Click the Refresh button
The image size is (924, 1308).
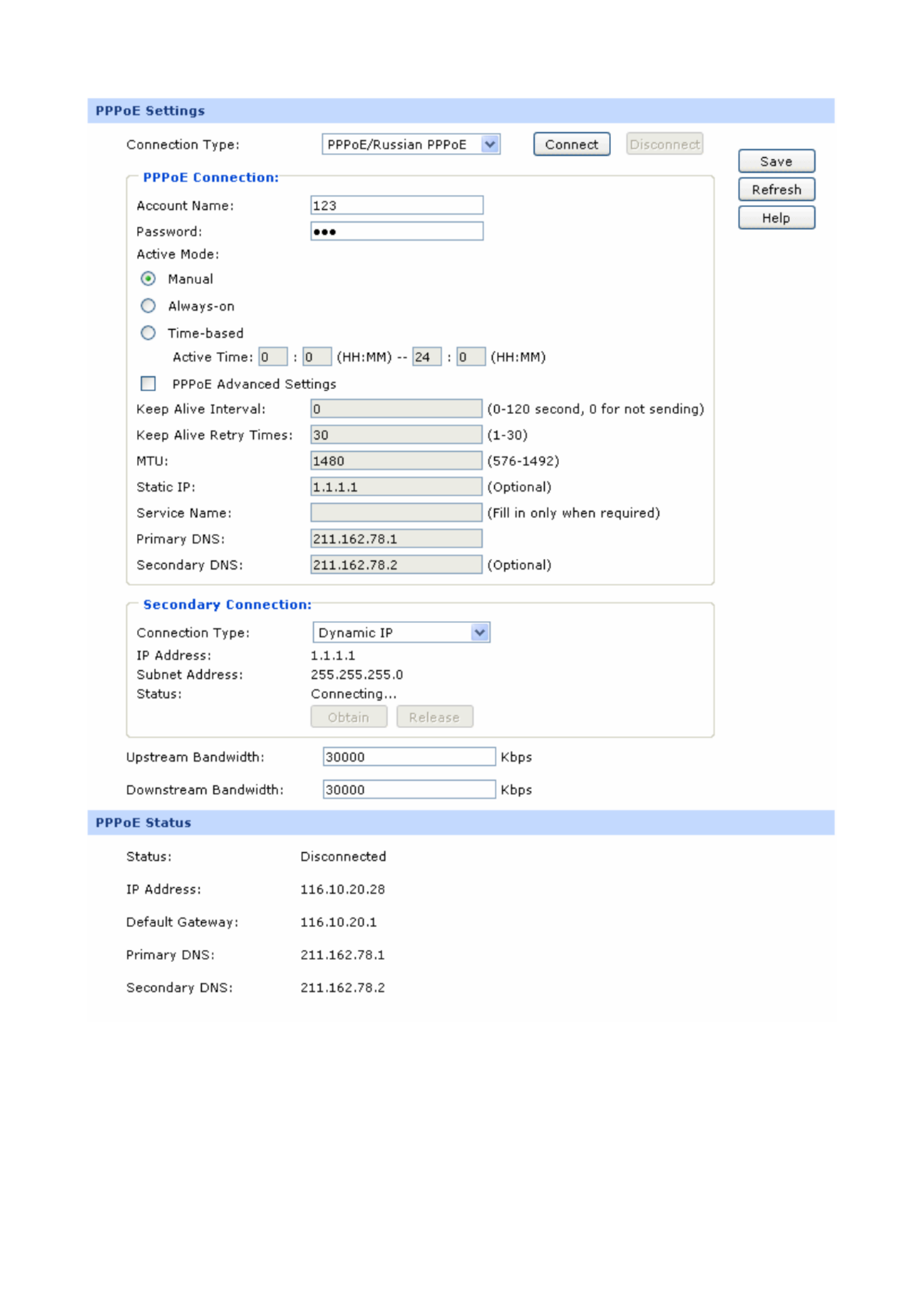click(776, 189)
